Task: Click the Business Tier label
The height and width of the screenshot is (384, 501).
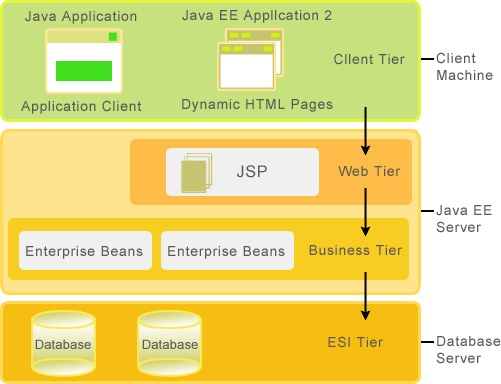Action: coord(355,250)
